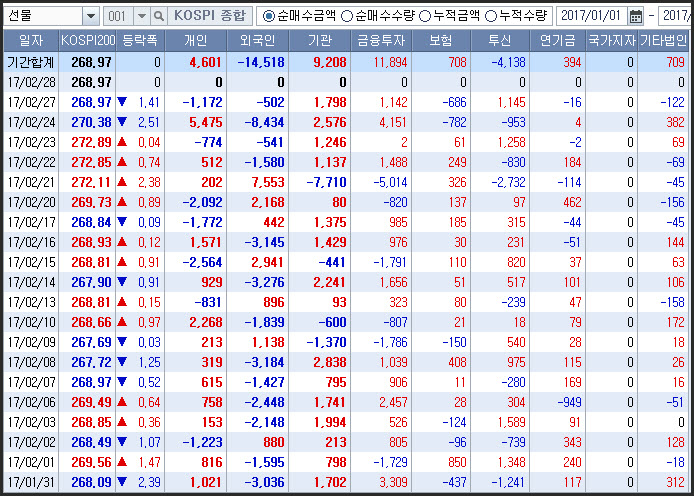Click the 보험 column header
This screenshot has width=694, height=496.
point(441,41)
